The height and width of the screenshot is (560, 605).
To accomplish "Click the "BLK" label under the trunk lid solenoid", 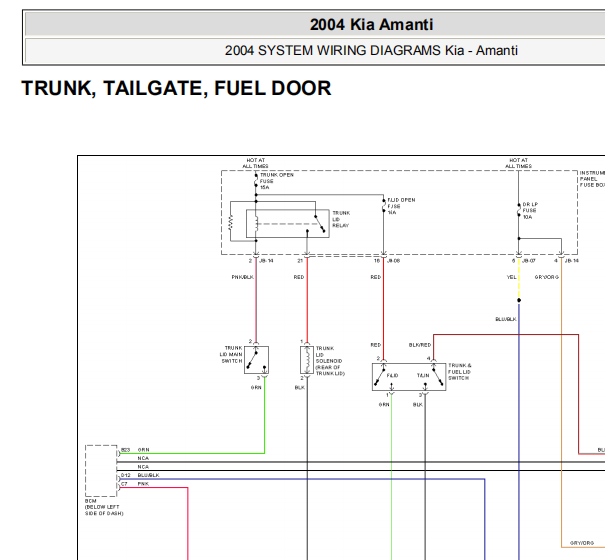I will (x=299, y=387).
